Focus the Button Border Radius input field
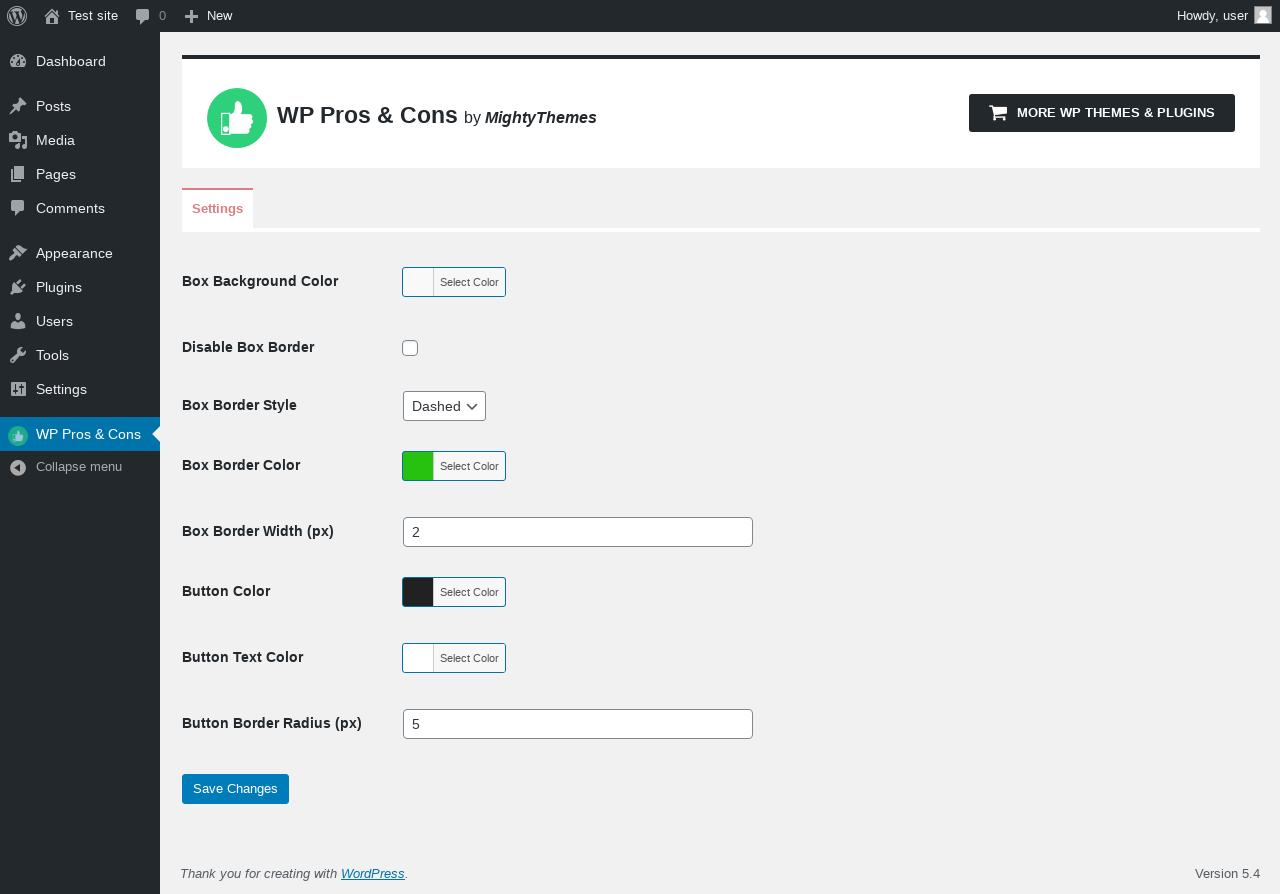Image resolution: width=1280 pixels, height=894 pixels. pyautogui.click(x=578, y=724)
